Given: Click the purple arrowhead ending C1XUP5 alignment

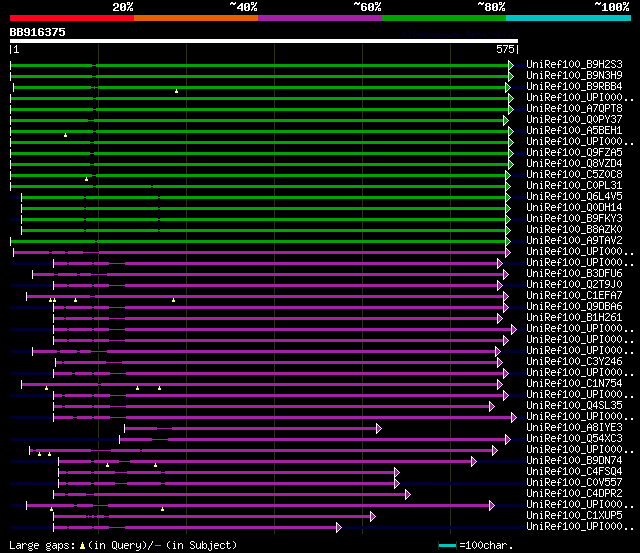Looking at the screenshot, I should coord(373,517).
